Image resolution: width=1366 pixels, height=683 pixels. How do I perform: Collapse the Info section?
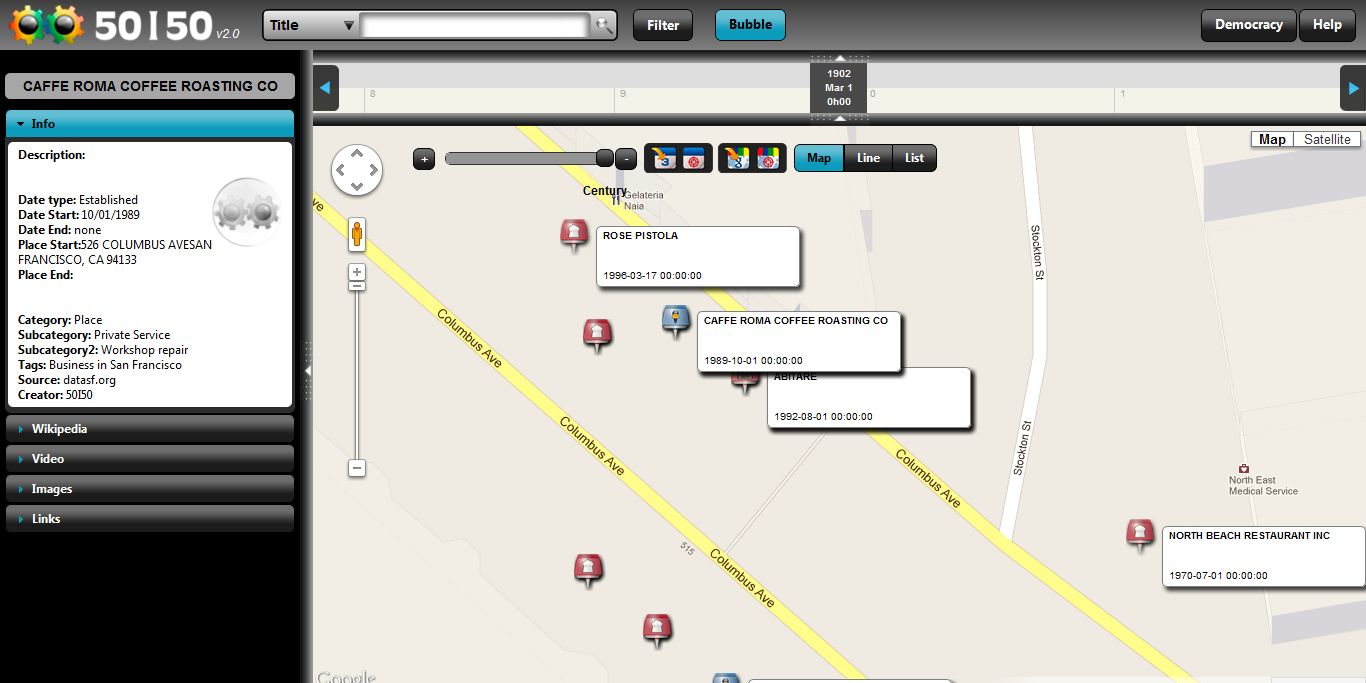150,124
